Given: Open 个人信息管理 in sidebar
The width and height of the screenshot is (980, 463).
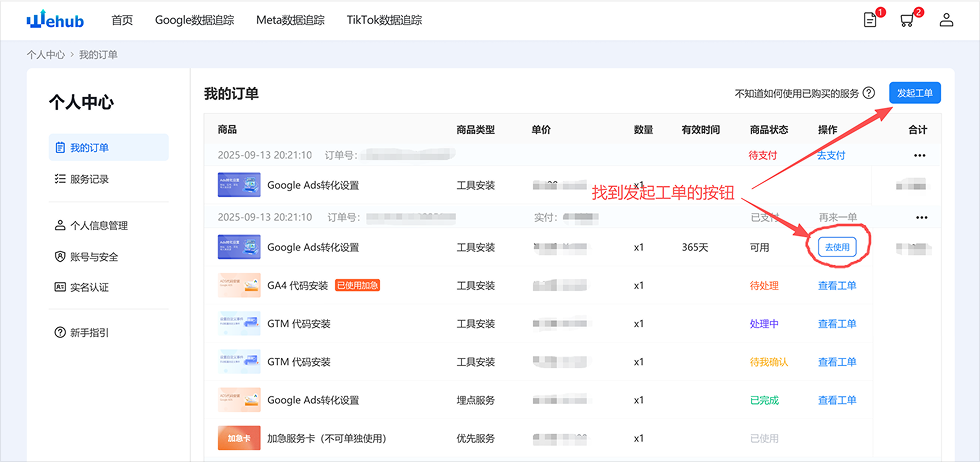Looking at the screenshot, I should (x=98, y=226).
